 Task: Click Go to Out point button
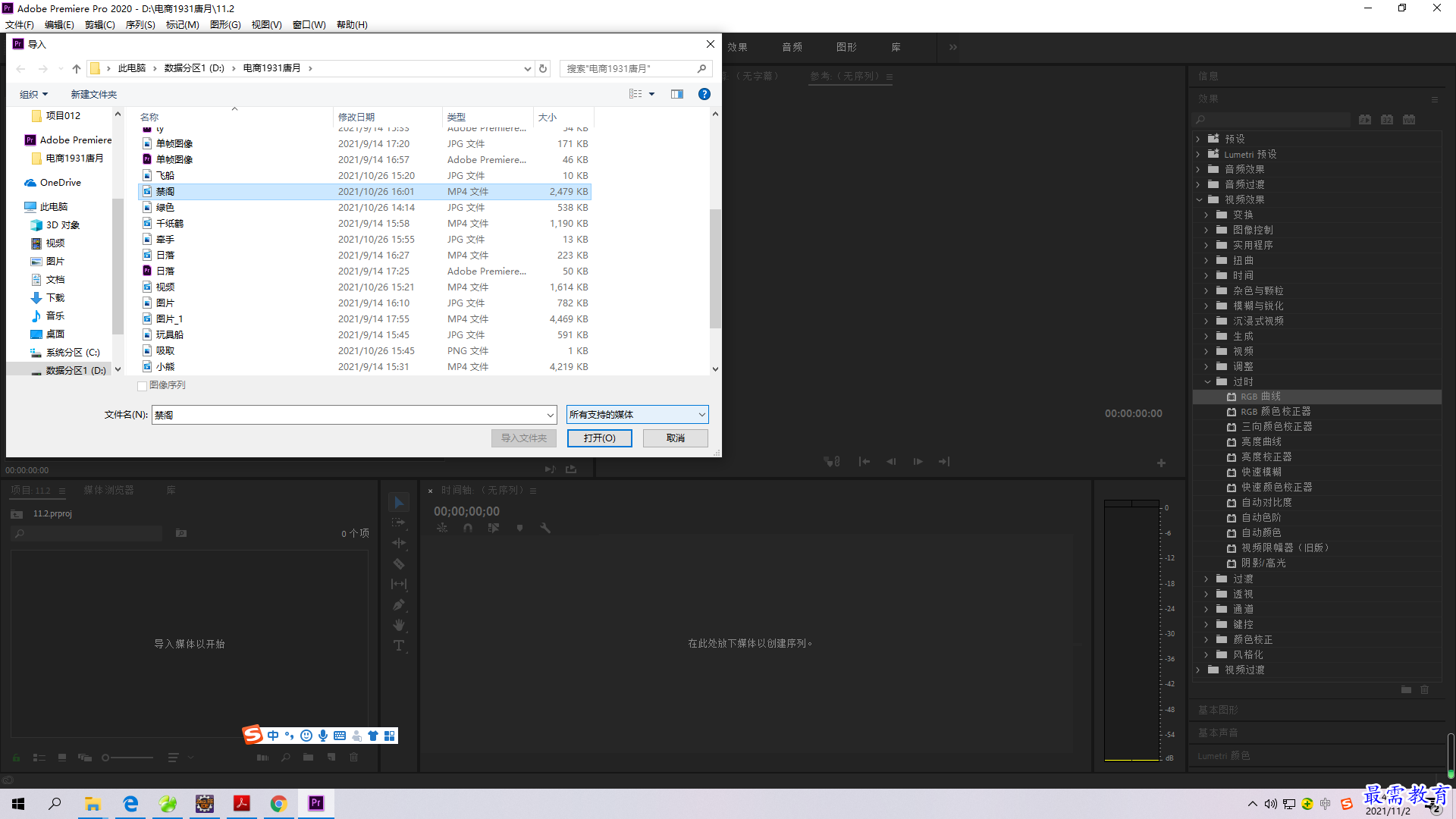point(944,461)
